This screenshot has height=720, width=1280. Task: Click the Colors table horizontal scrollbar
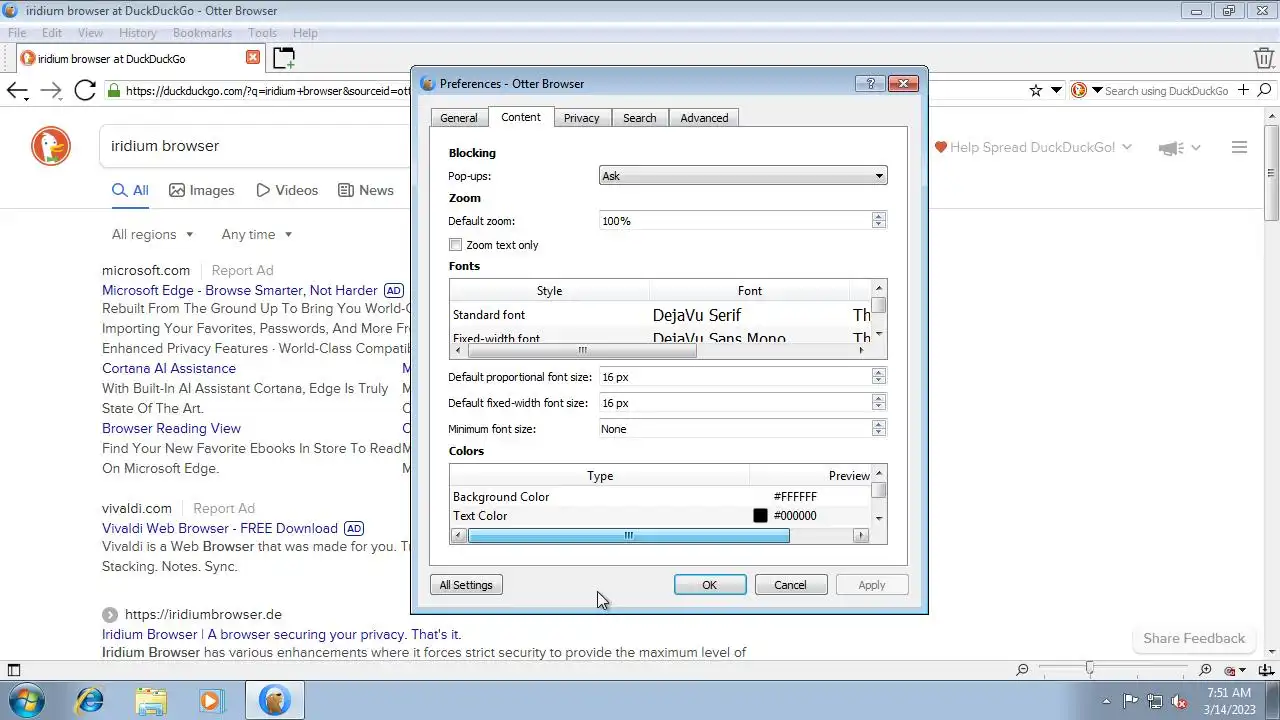pyautogui.click(x=628, y=536)
